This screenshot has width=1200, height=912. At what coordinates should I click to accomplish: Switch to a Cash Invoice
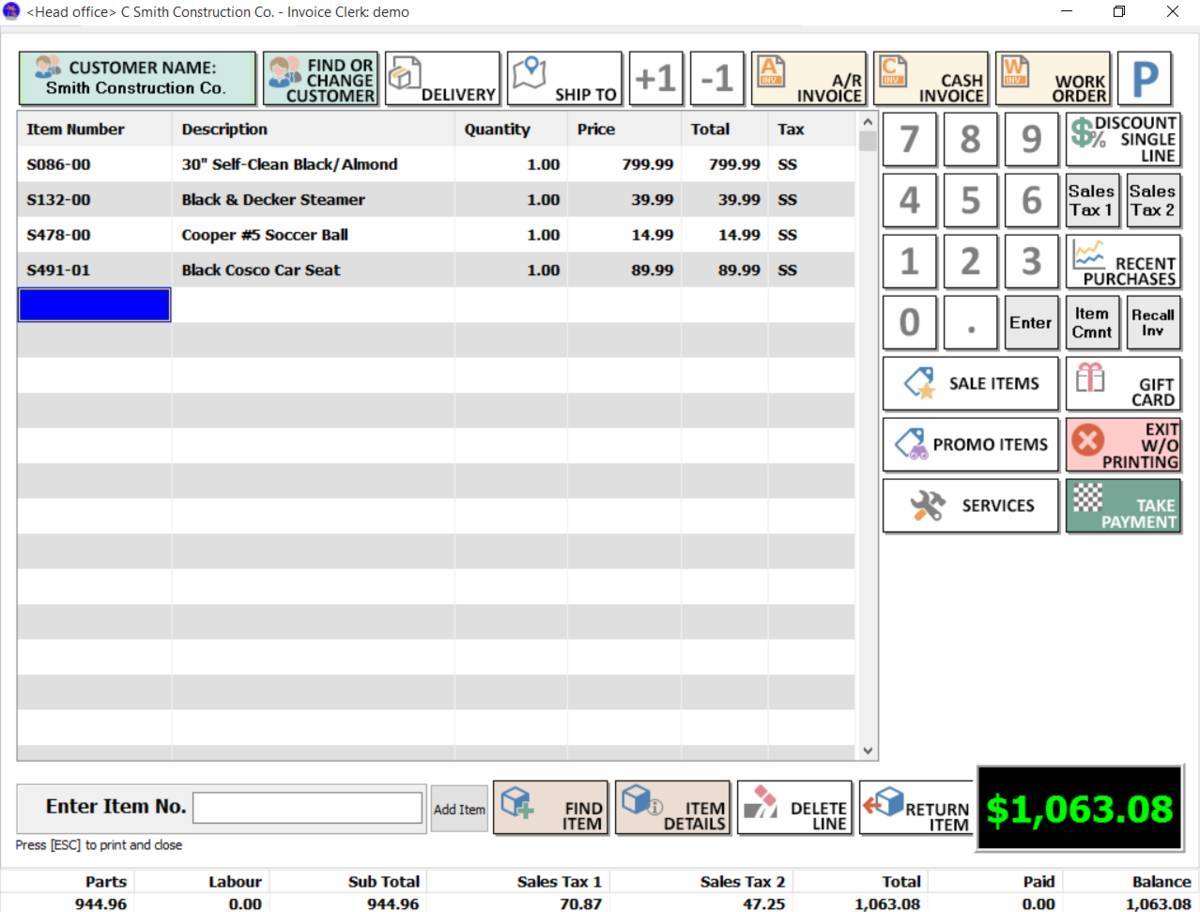pos(930,78)
